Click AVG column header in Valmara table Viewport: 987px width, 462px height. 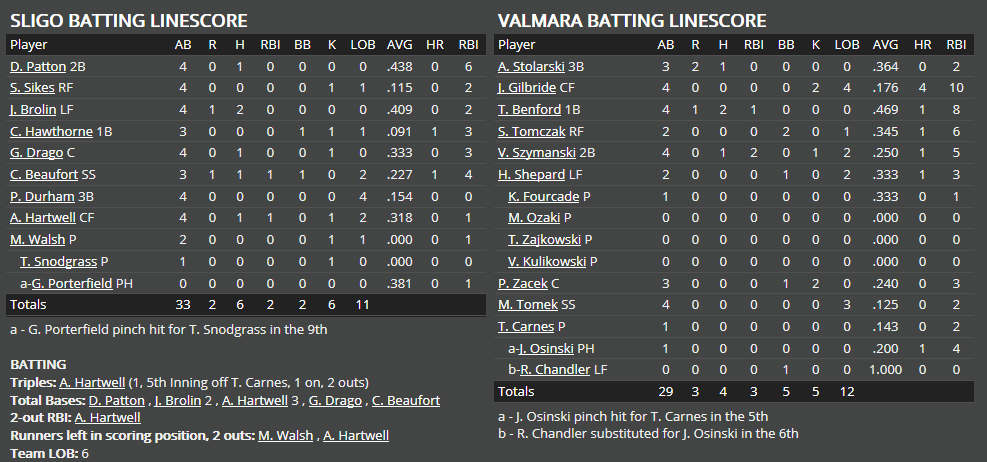[x=884, y=44]
